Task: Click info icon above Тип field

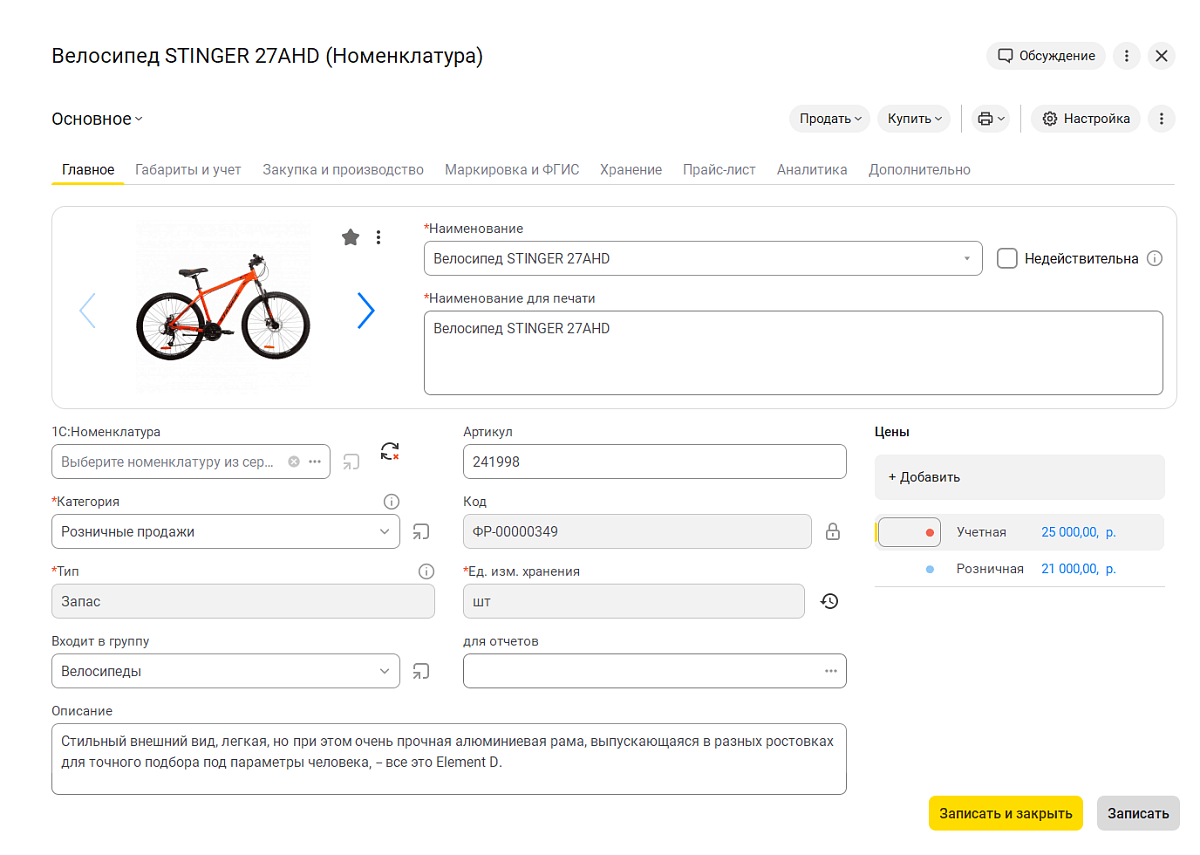Action: coord(426,572)
